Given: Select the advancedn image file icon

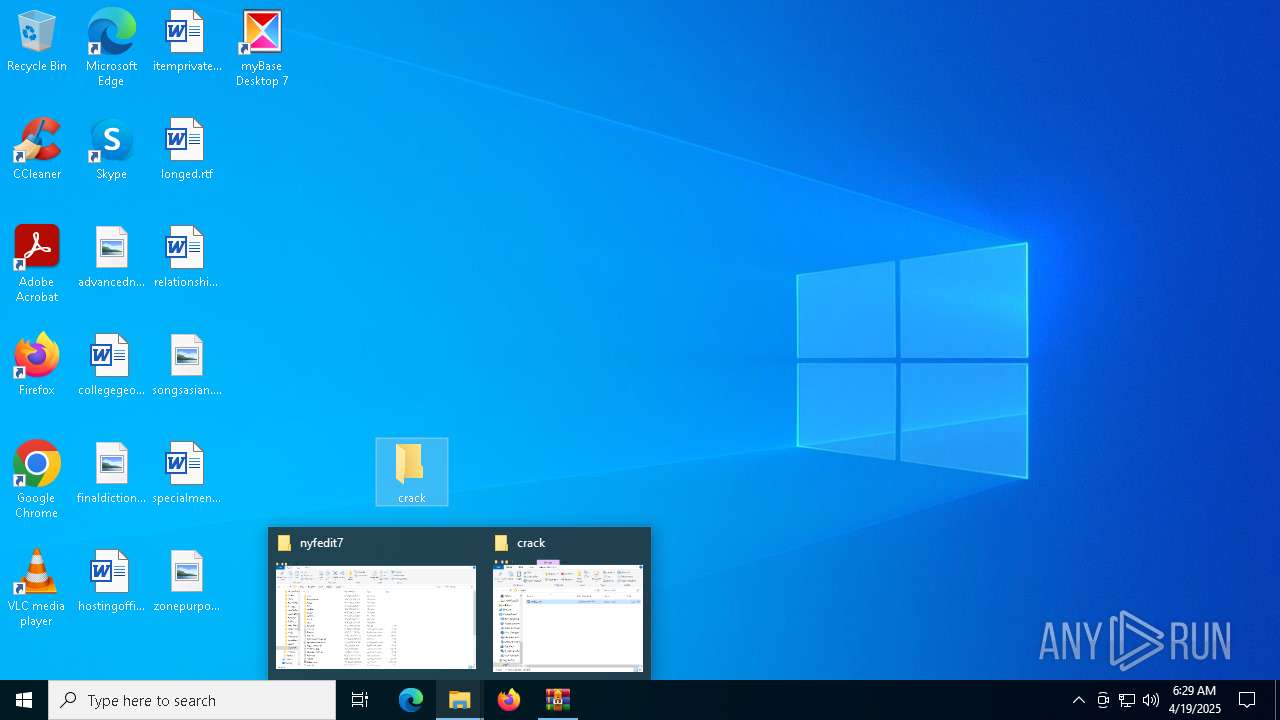Looking at the screenshot, I should pos(111,258).
